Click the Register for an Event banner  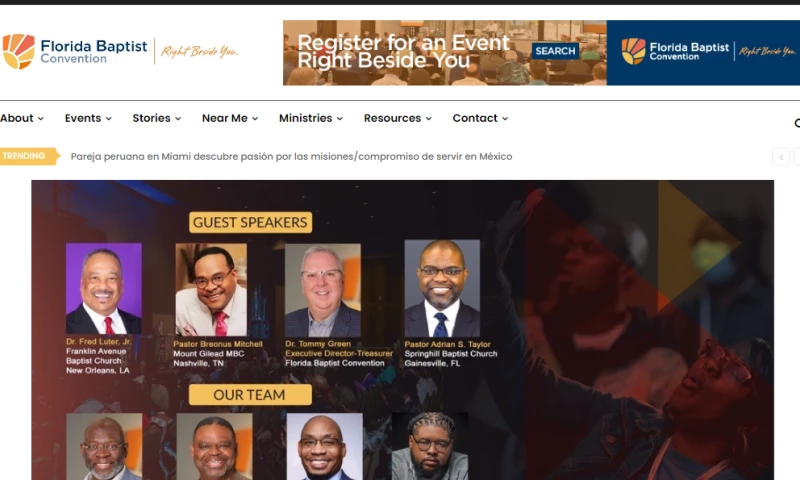[541, 53]
